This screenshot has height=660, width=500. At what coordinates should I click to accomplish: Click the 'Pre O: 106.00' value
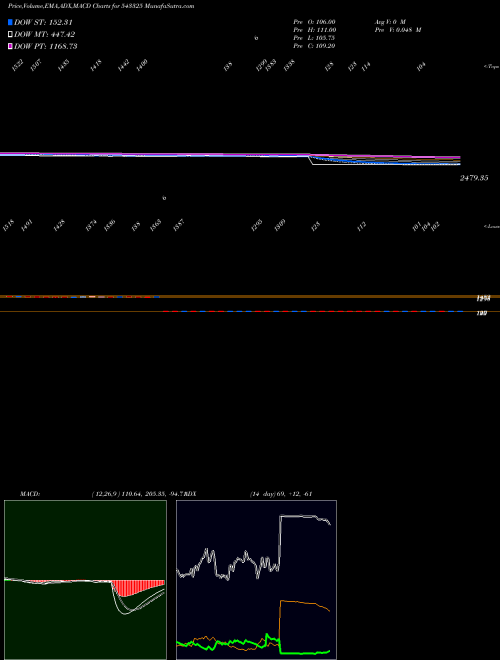[x=314, y=22]
